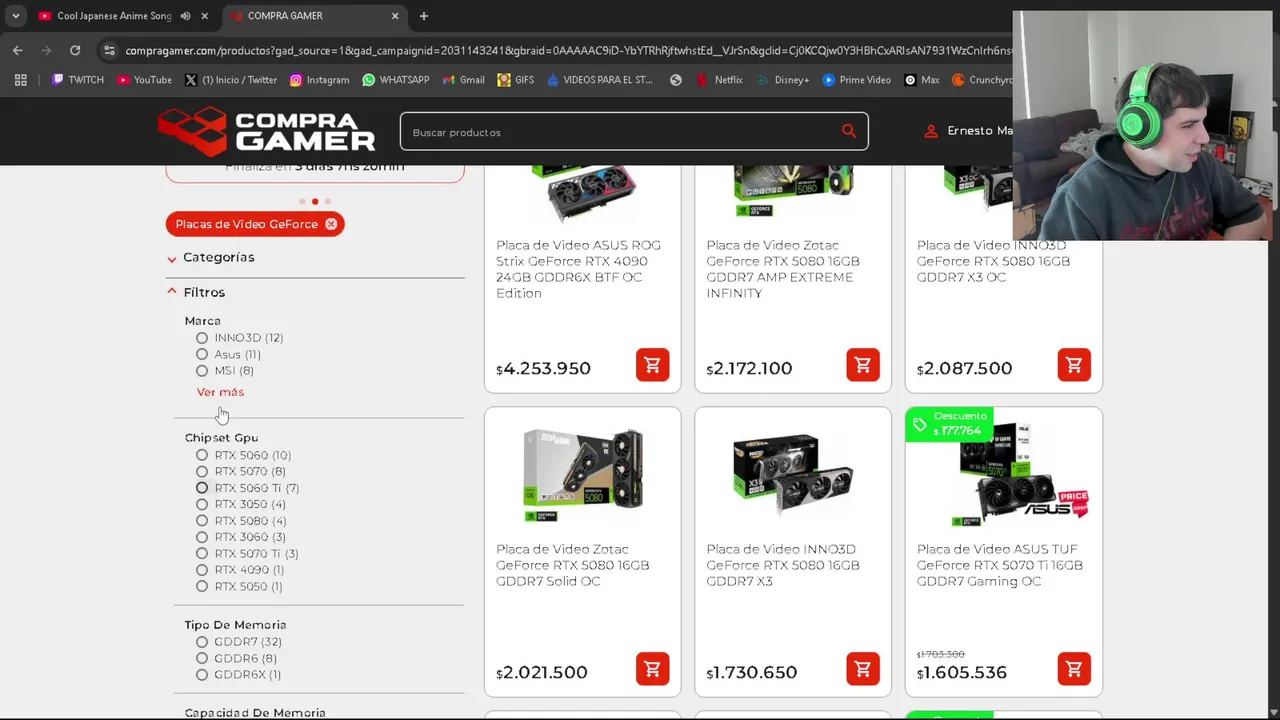Select the GDDR6X (1) memory type filter
Image resolution: width=1280 pixels, height=720 pixels.
pyautogui.click(x=202, y=675)
